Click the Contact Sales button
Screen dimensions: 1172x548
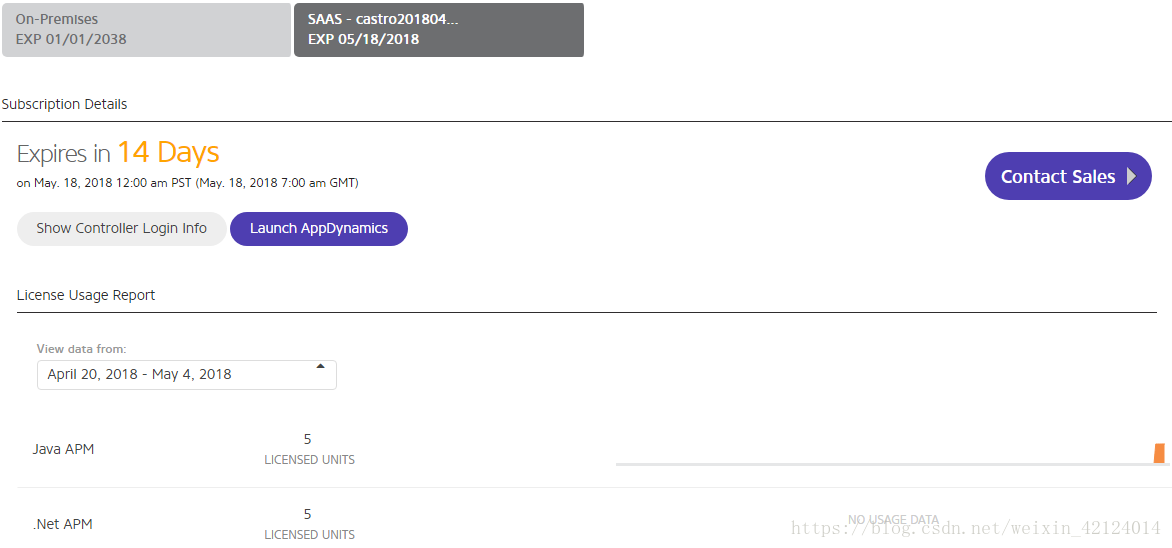[1068, 176]
